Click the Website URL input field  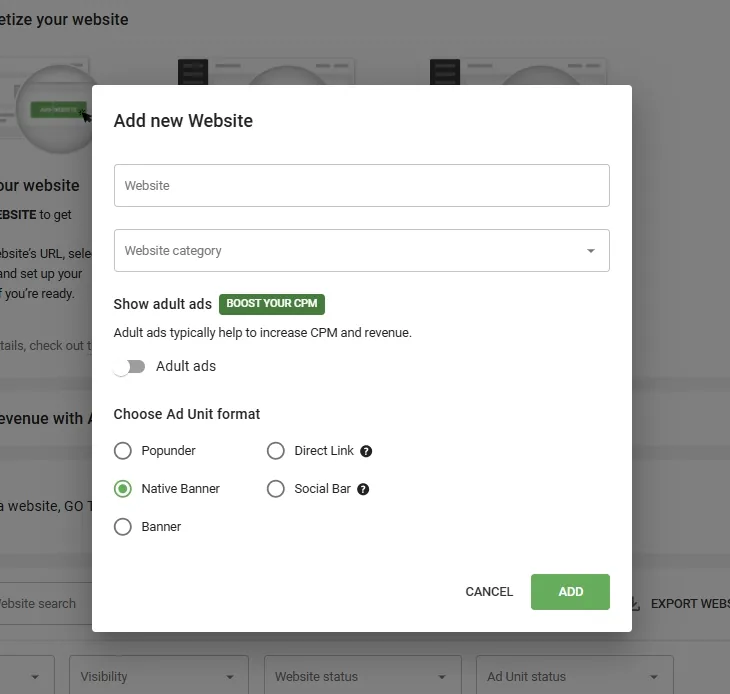coord(361,186)
